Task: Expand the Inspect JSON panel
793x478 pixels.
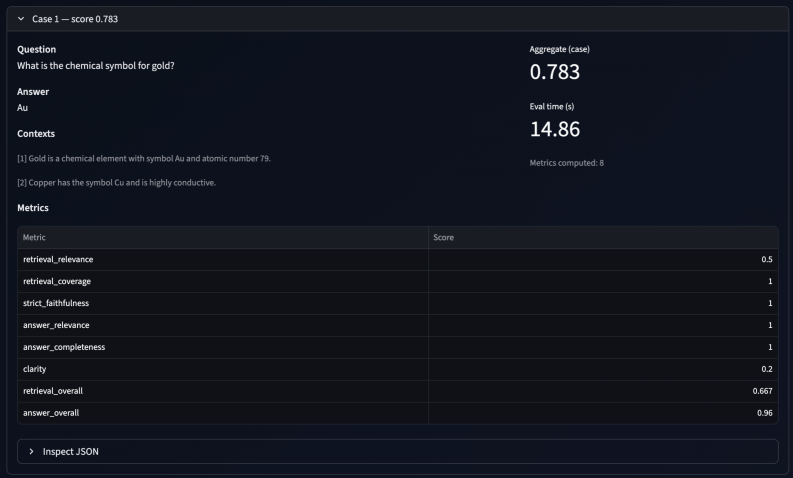Action: point(398,452)
